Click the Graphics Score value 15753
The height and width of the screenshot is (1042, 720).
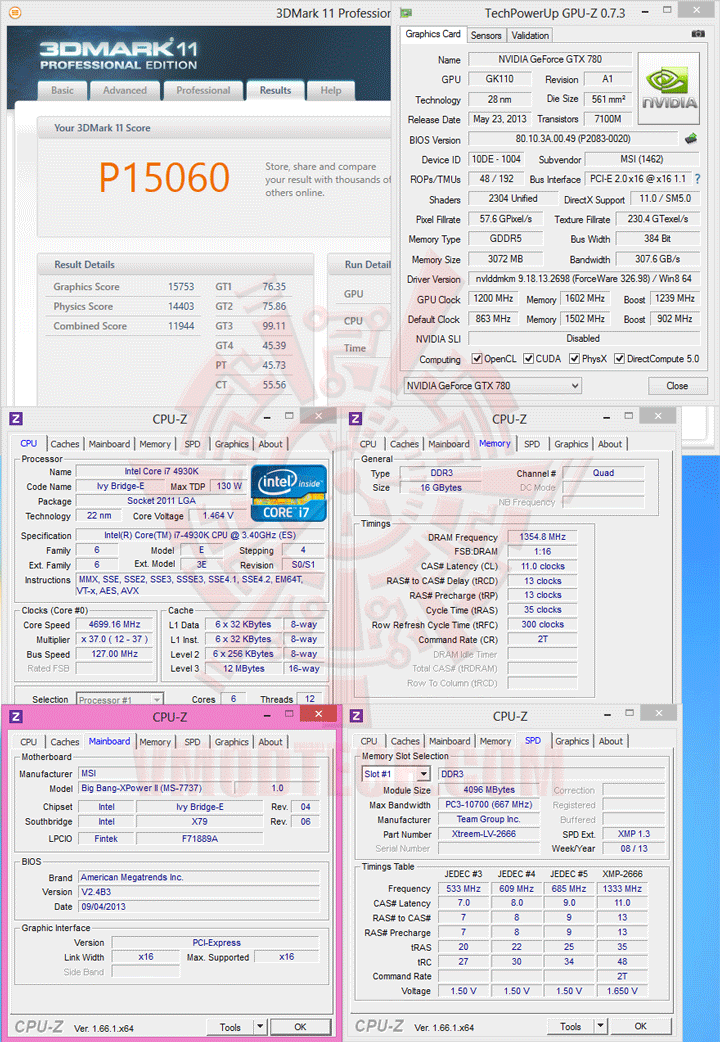[x=181, y=286]
